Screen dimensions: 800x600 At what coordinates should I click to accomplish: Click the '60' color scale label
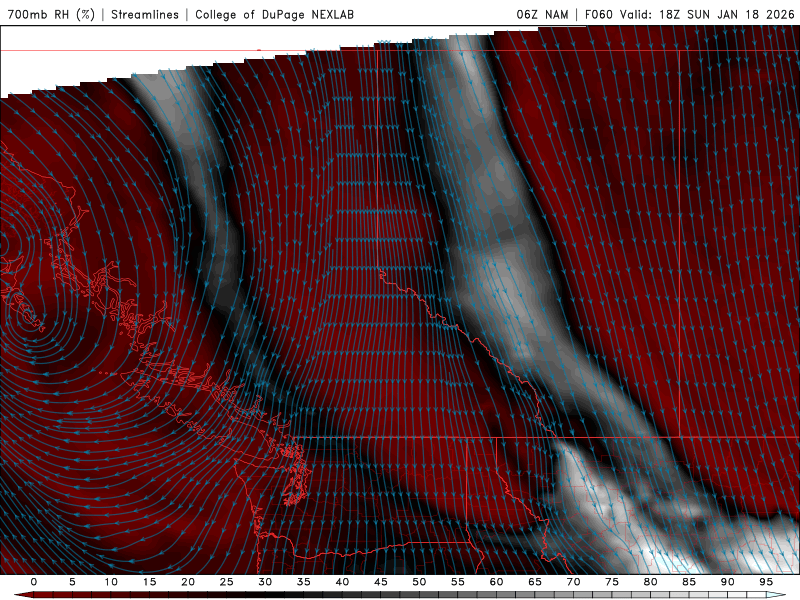(x=496, y=582)
